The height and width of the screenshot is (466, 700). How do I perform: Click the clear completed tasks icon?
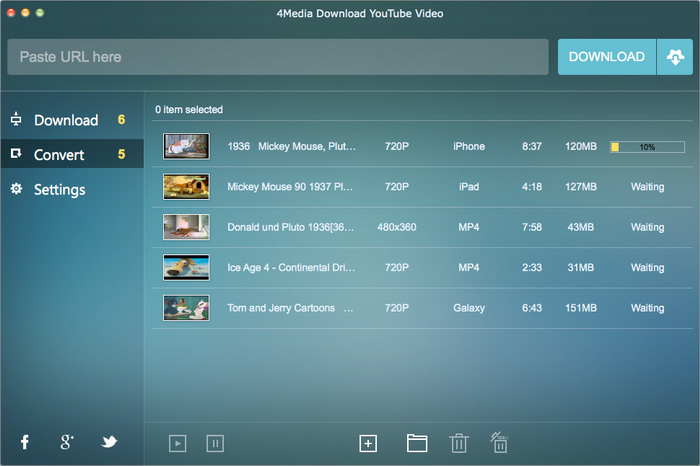coord(499,442)
